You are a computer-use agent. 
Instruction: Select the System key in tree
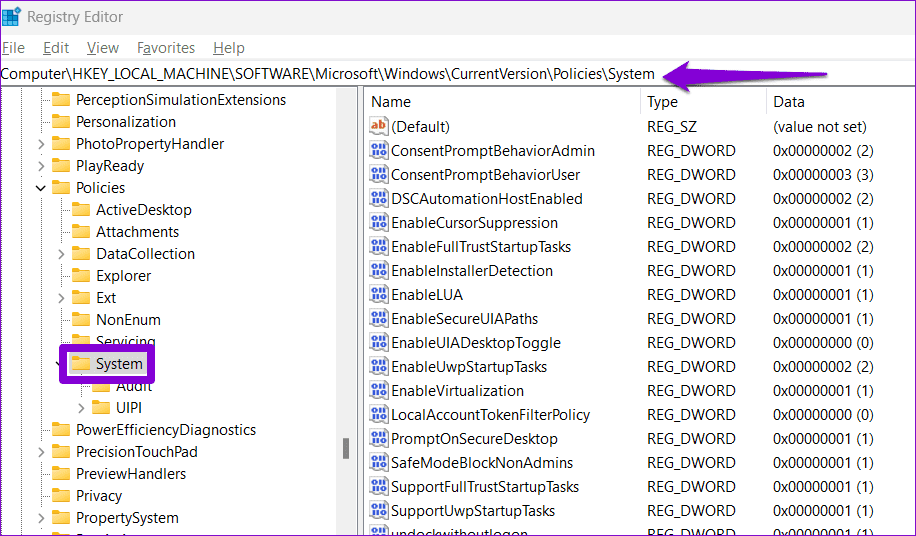click(x=119, y=364)
